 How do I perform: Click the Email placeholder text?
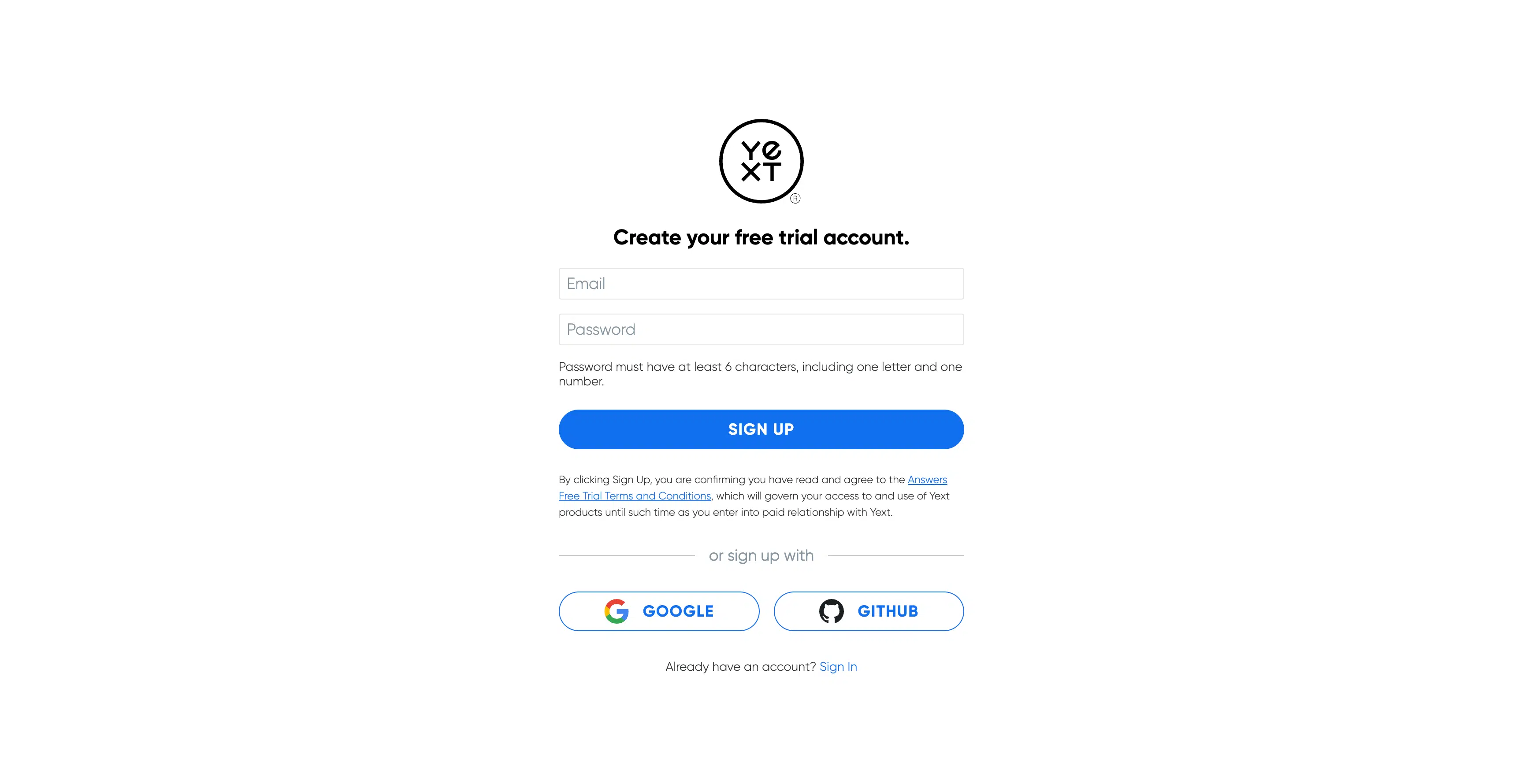585,284
